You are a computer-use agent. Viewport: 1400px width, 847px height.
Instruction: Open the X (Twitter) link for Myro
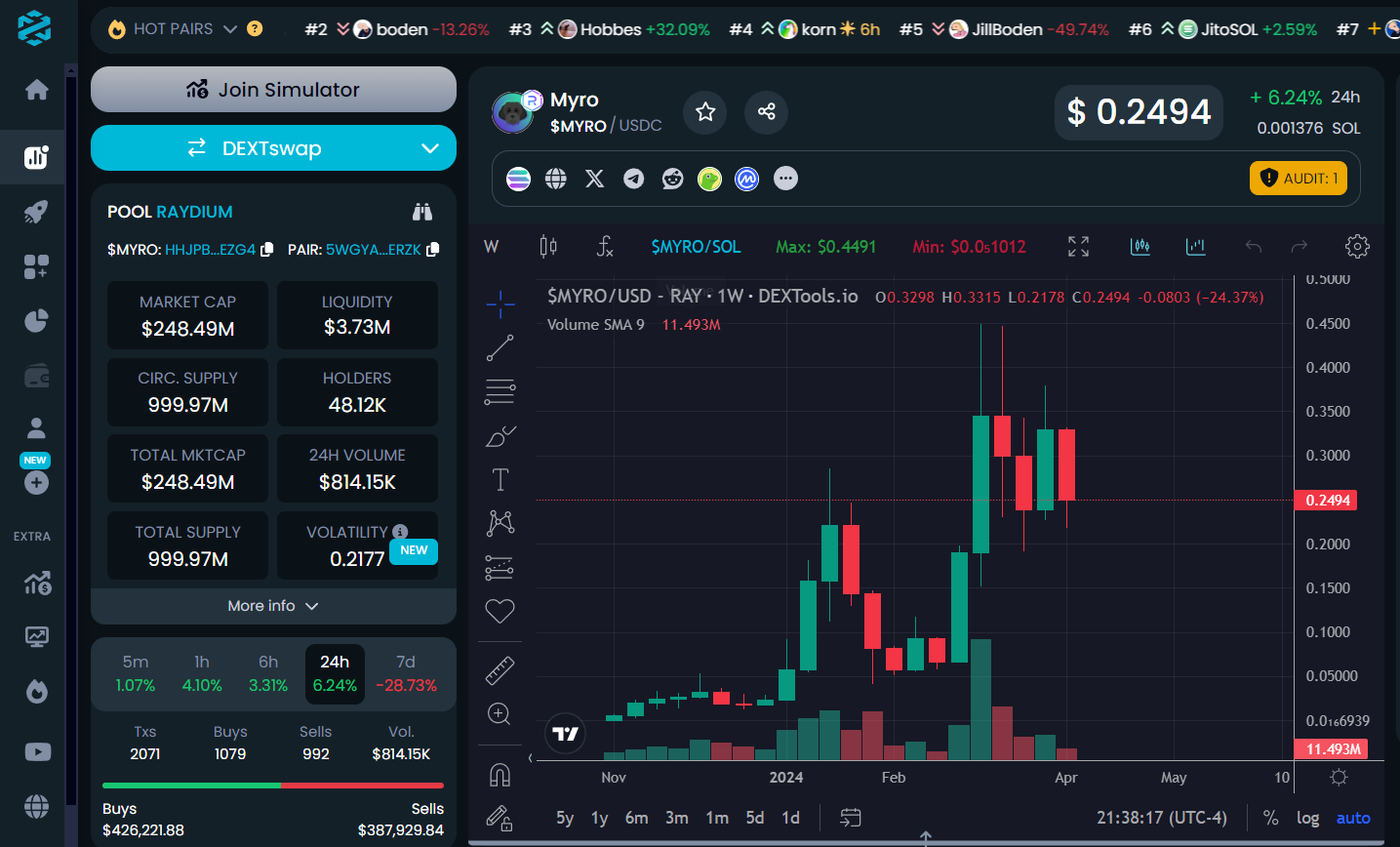click(x=594, y=179)
